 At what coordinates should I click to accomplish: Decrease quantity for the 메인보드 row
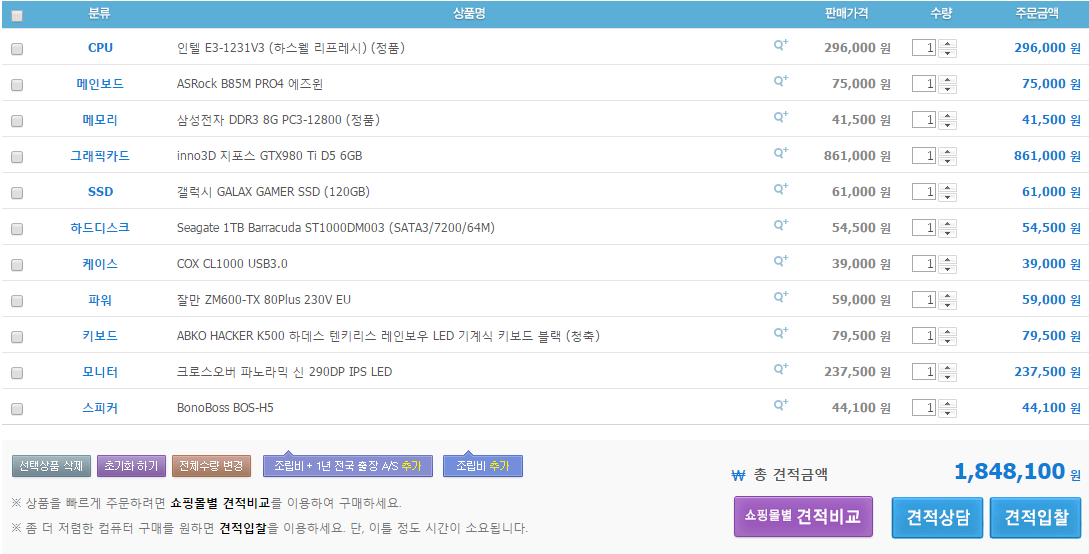pyautogui.click(x=947, y=89)
